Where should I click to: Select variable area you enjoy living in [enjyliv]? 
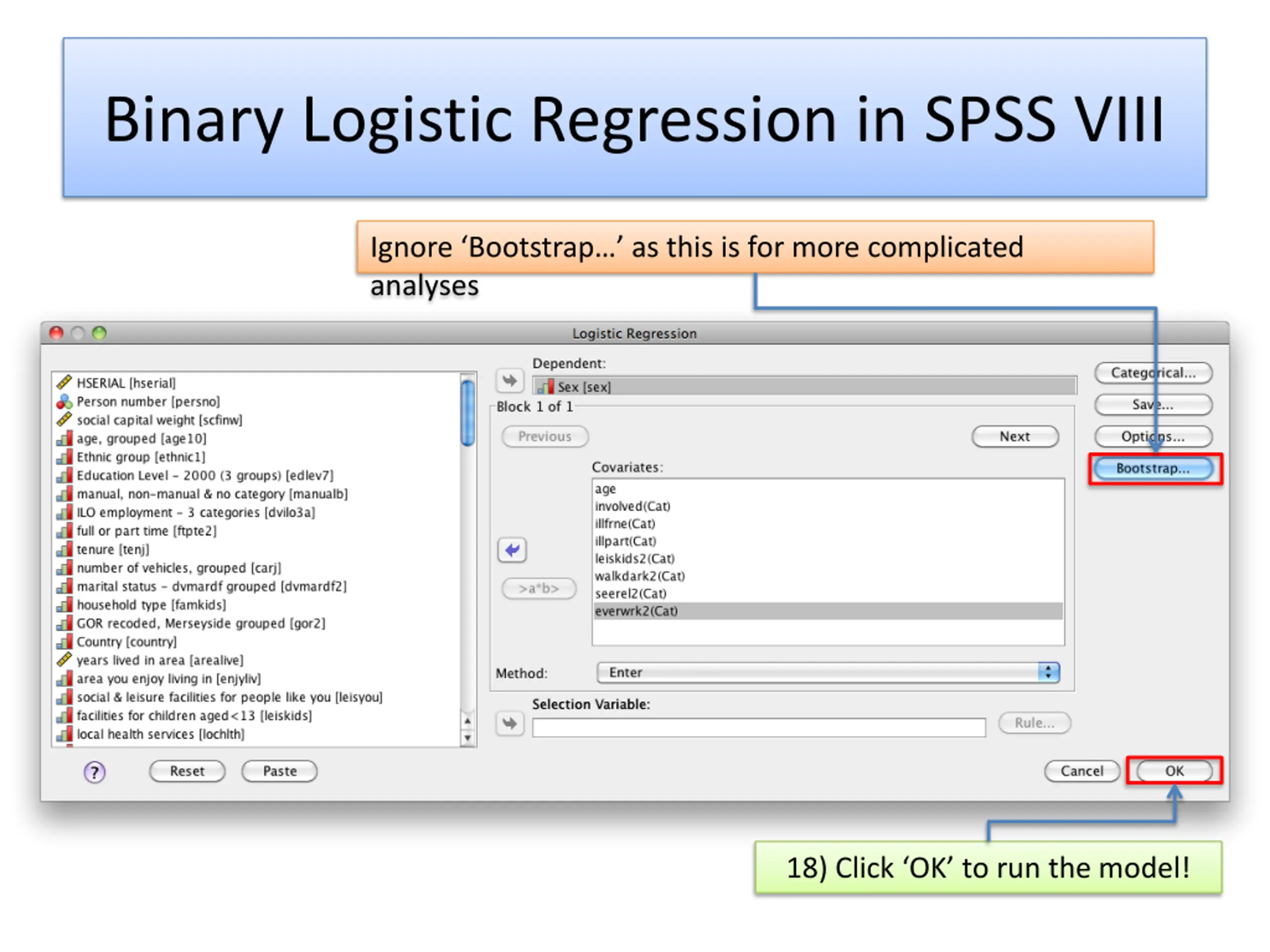point(256,679)
